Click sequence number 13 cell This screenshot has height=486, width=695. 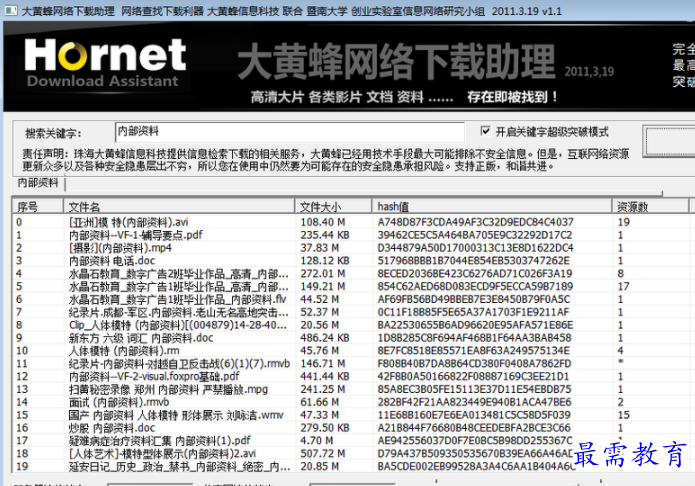[x=22, y=389]
